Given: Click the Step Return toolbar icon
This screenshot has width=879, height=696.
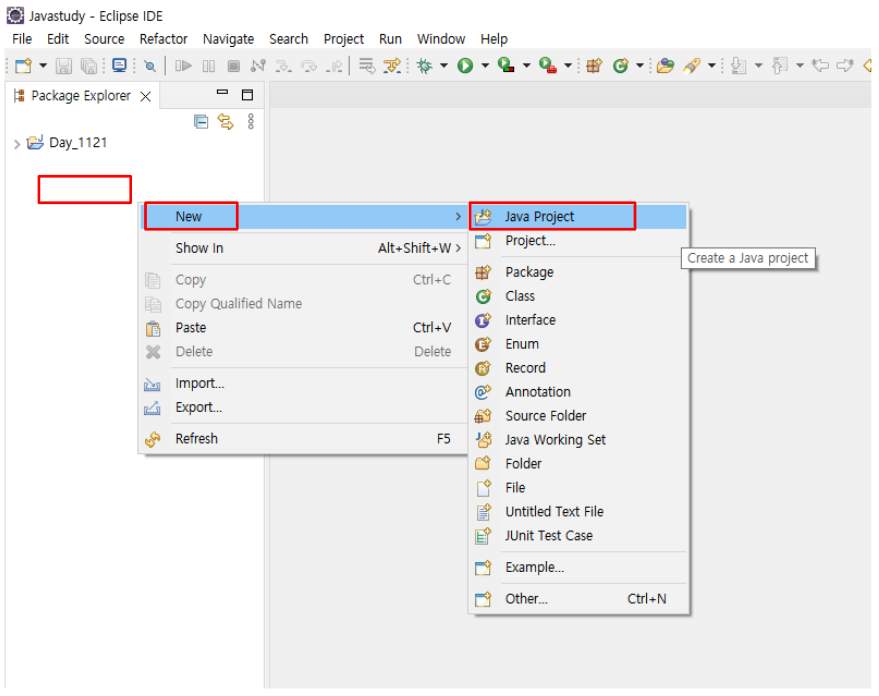Looking at the screenshot, I should pyautogui.click(x=334, y=66).
